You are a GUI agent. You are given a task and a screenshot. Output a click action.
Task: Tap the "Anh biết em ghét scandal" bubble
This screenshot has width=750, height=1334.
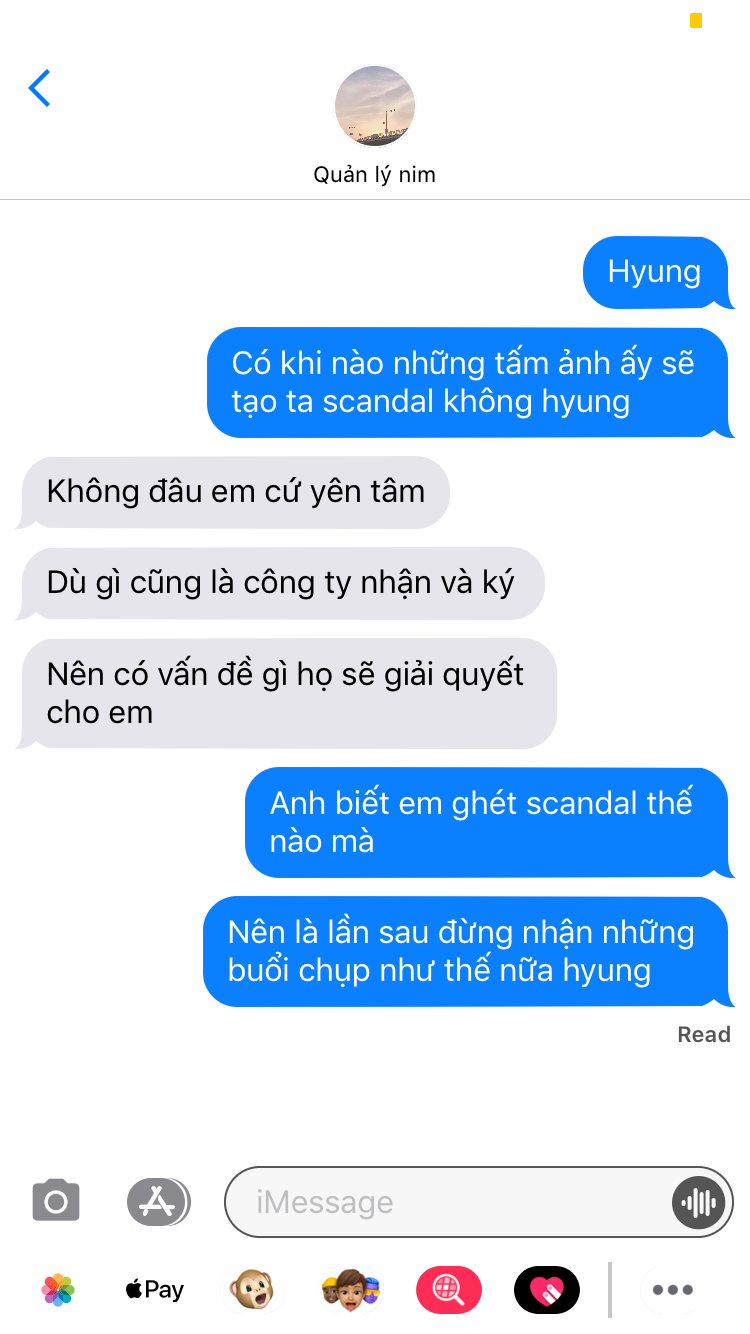coord(489,822)
